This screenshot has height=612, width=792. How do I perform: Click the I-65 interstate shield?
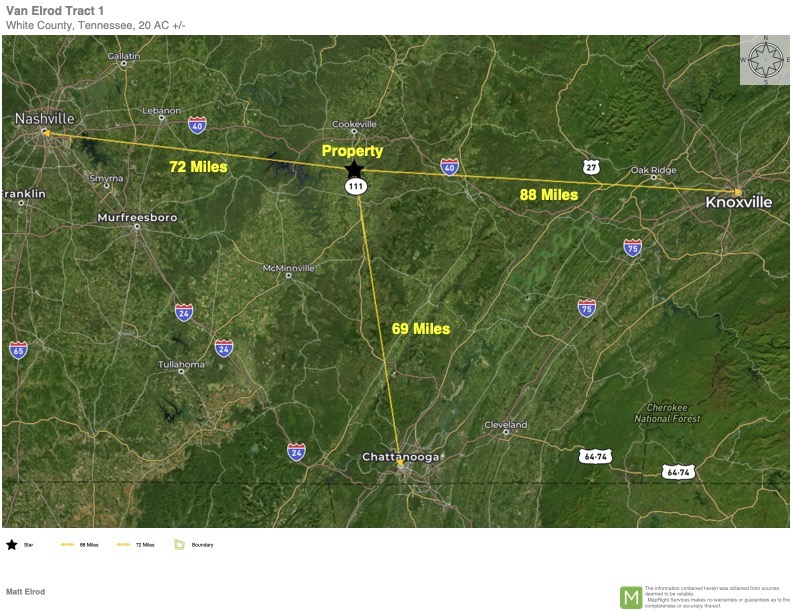[18, 350]
